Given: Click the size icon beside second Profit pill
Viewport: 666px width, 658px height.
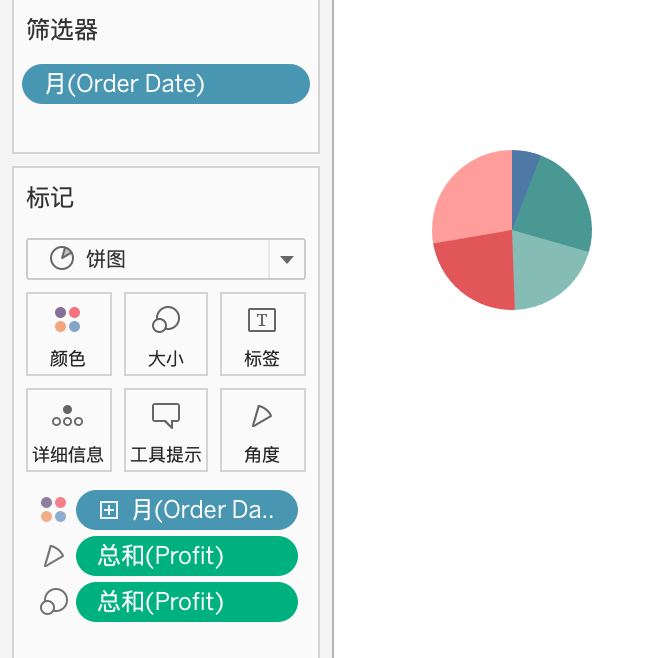Looking at the screenshot, I should click(54, 602).
